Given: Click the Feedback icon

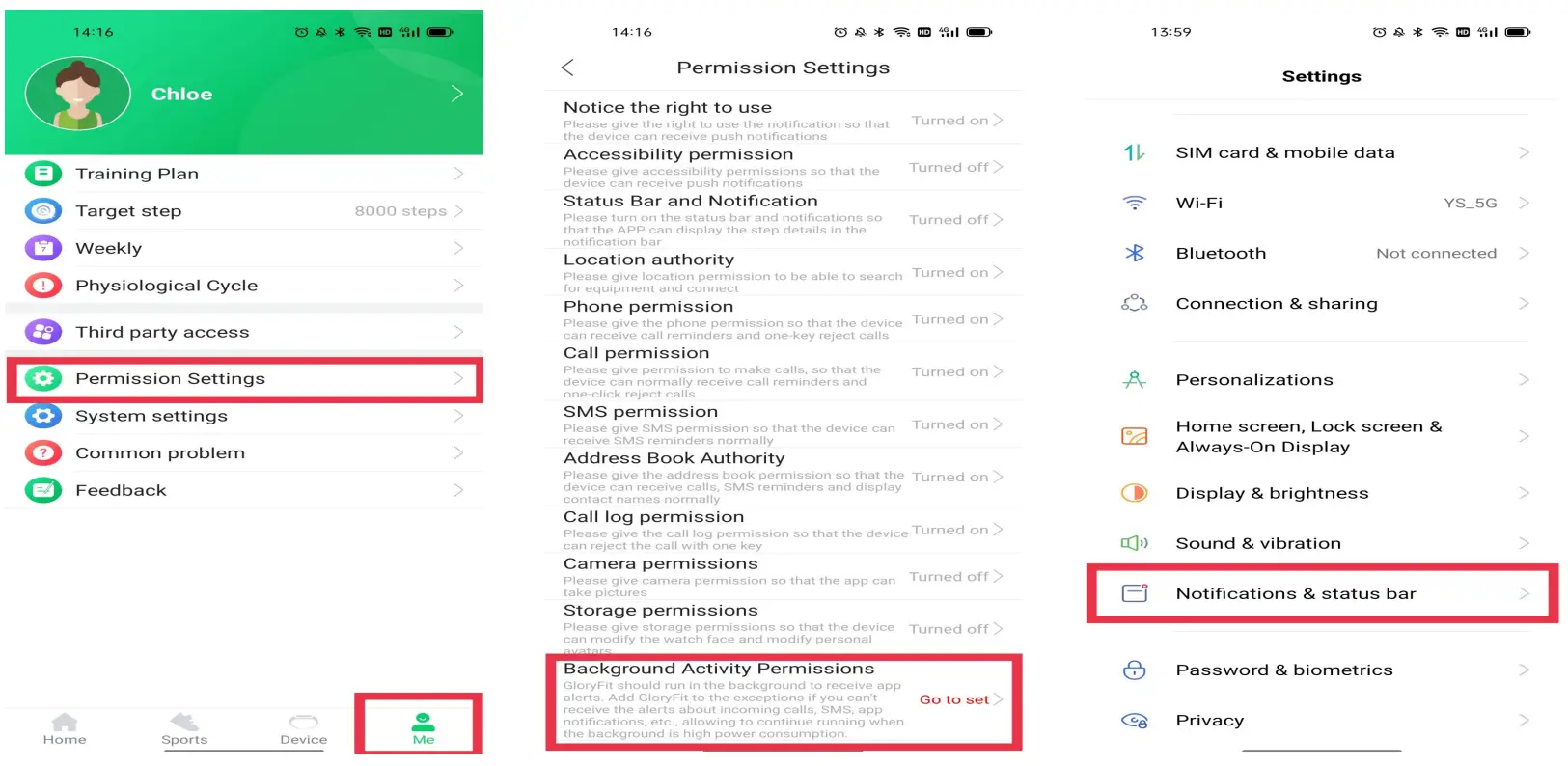Looking at the screenshot, I should click(42, 490).
